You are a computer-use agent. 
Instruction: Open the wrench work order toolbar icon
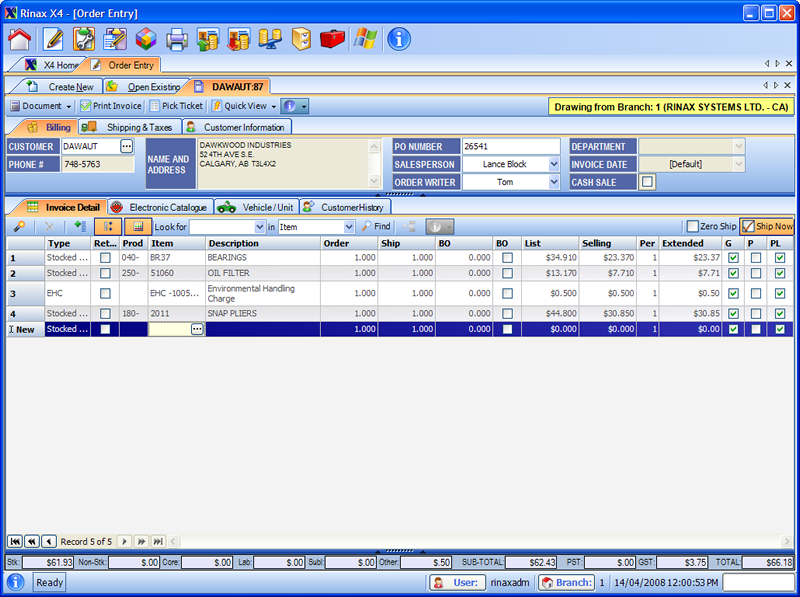pos(84,39)
